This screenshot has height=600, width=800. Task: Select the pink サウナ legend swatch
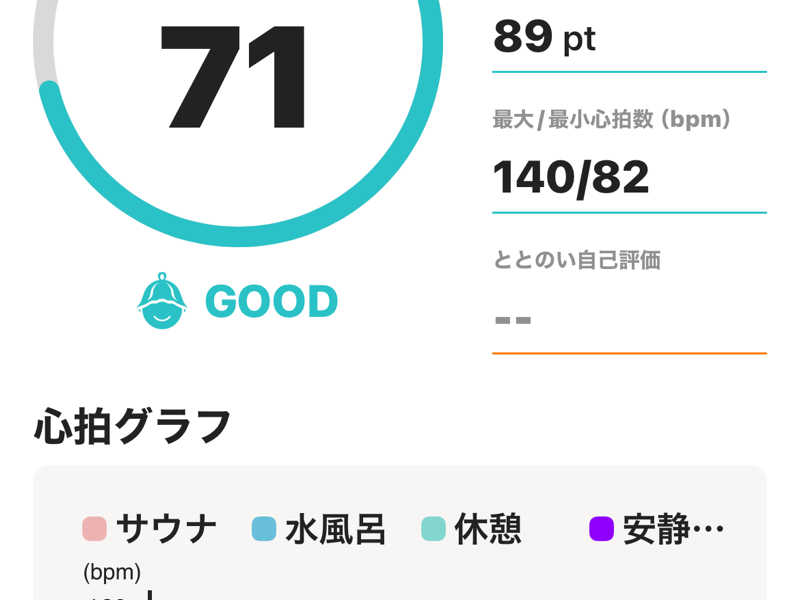94,529
